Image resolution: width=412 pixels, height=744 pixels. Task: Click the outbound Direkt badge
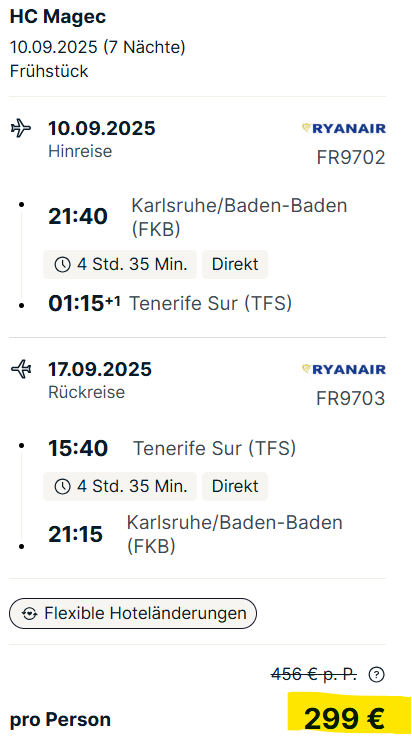click(235, 265)
